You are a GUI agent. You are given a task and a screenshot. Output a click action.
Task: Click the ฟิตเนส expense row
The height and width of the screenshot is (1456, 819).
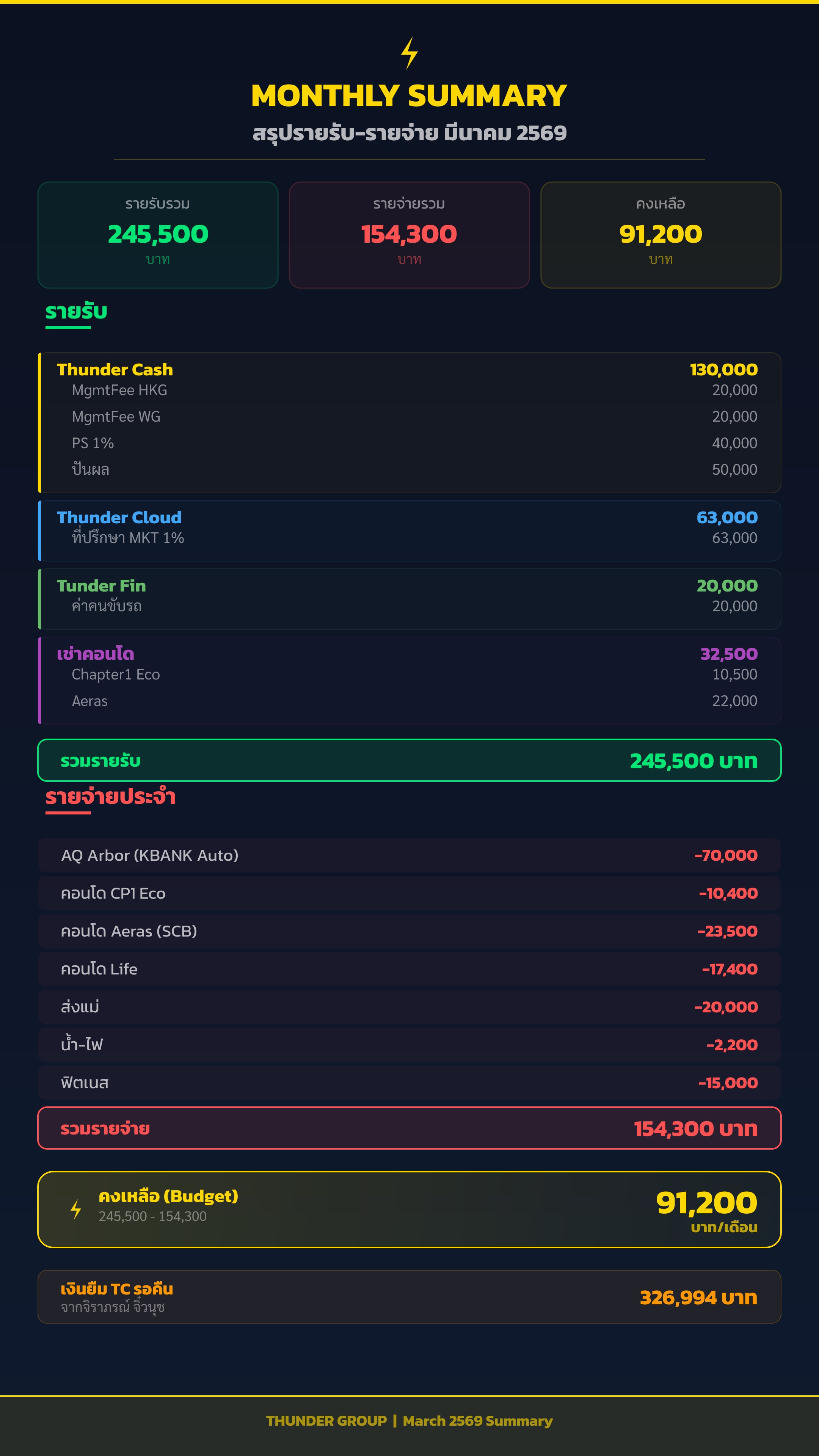coord(409,1083)
